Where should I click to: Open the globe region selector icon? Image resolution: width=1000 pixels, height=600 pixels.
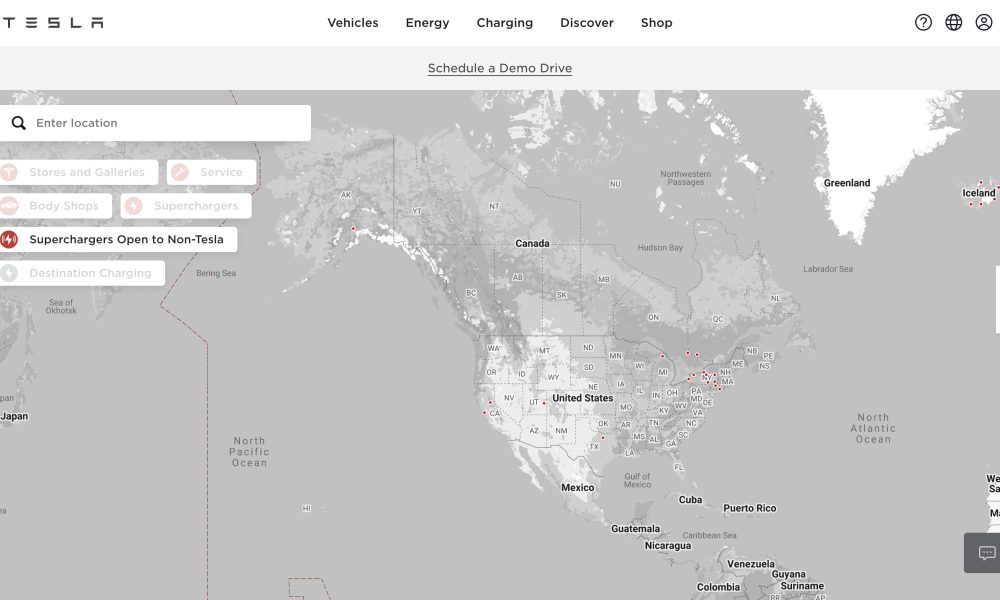point(953,23)
